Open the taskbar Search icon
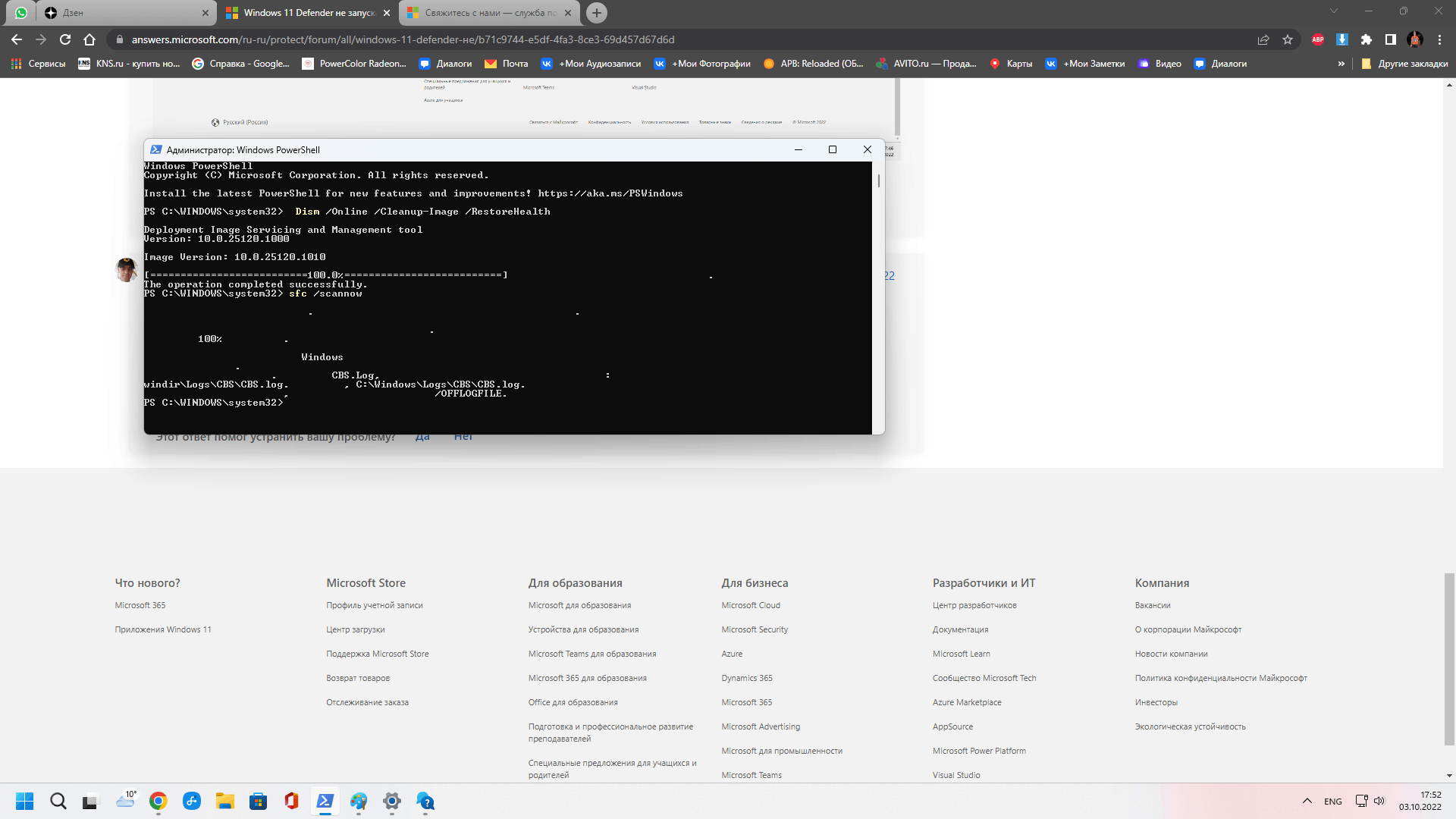 [58, 801]
